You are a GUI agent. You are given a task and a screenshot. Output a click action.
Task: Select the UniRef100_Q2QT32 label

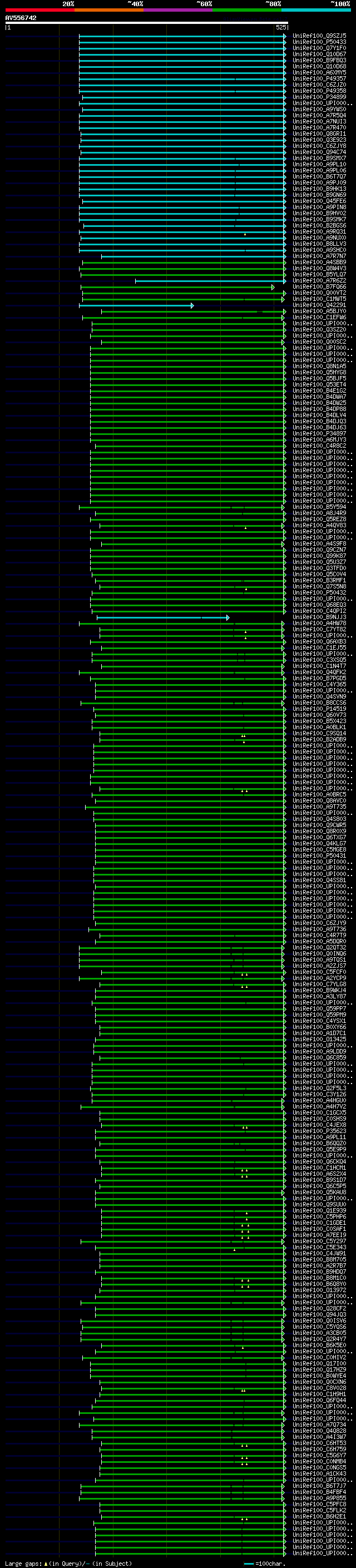(319, 948)
